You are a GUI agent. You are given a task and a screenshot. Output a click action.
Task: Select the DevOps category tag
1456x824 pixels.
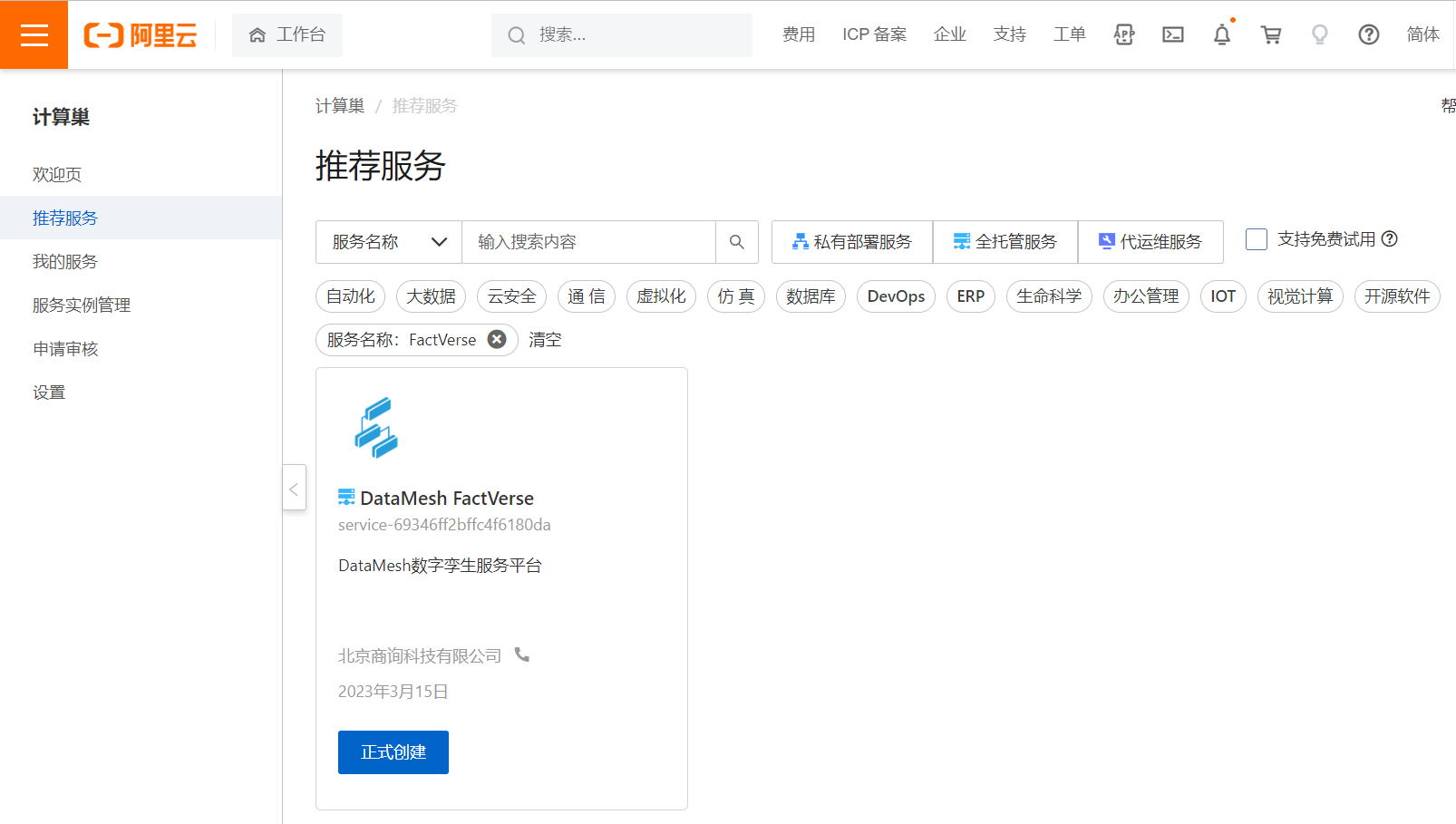click(x=896, y=296)
